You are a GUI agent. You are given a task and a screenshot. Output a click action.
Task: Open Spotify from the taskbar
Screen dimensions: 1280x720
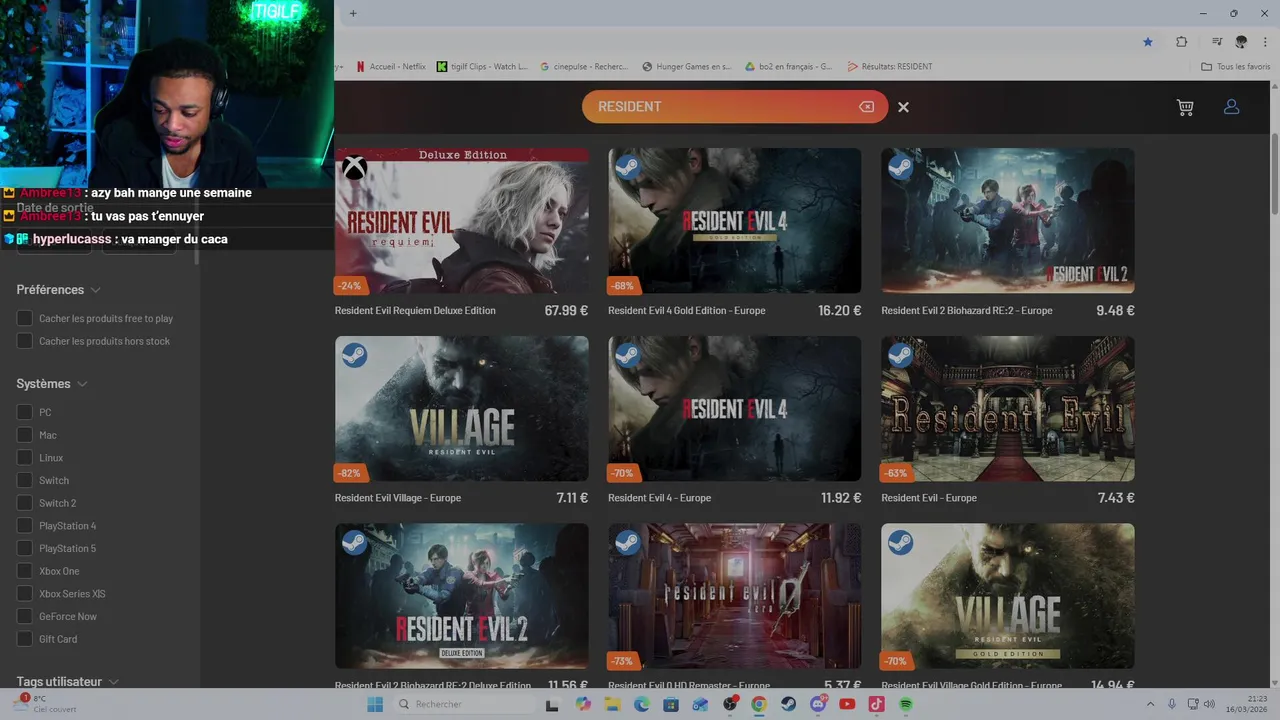[x=906, y=704]
